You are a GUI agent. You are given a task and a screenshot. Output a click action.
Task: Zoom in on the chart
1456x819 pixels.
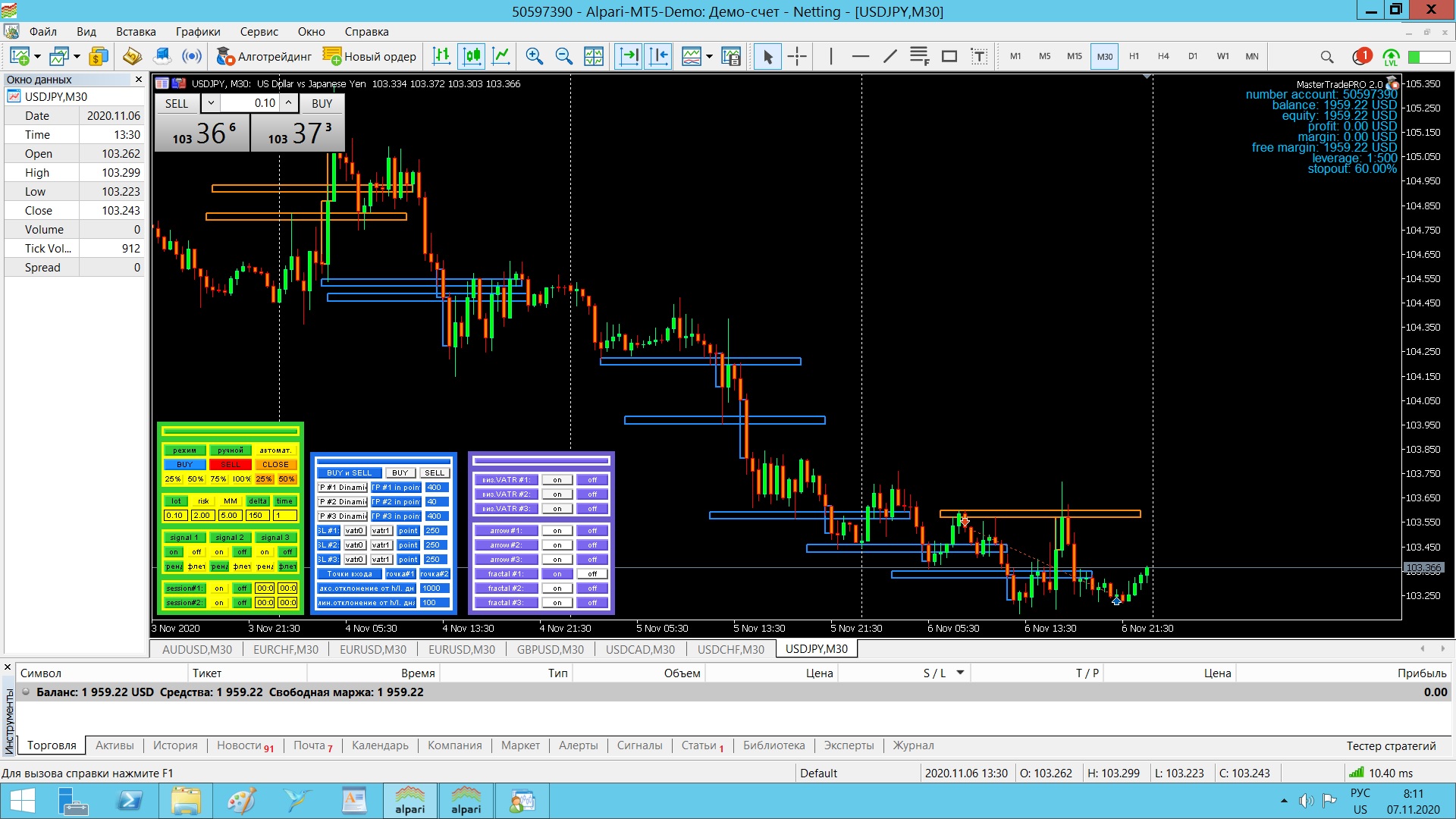(534, 56)
